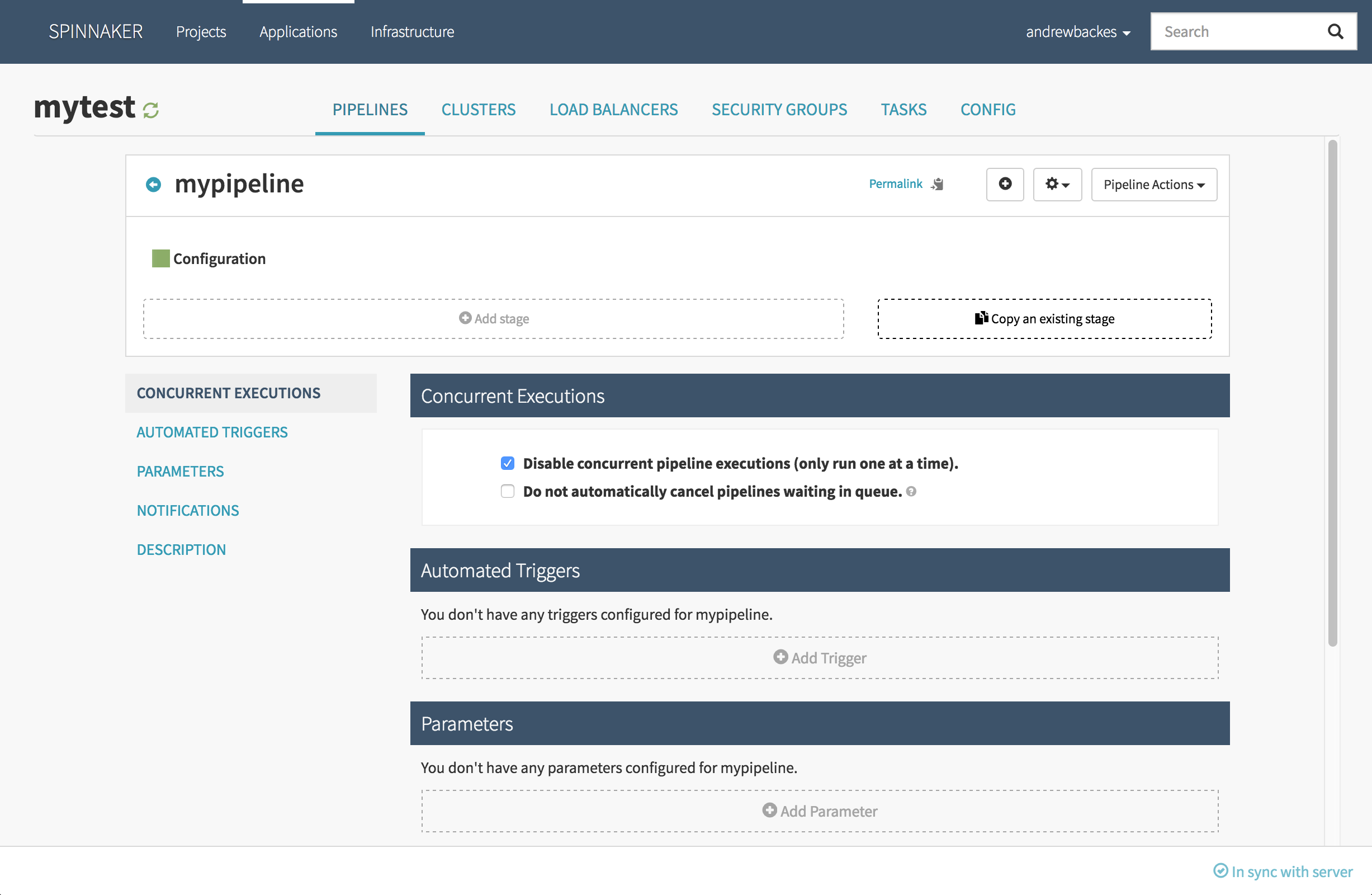The width and height of the screenshot is (1372, 895).
Task: Click the mytest application refresh icon
Action: point(151,110)
